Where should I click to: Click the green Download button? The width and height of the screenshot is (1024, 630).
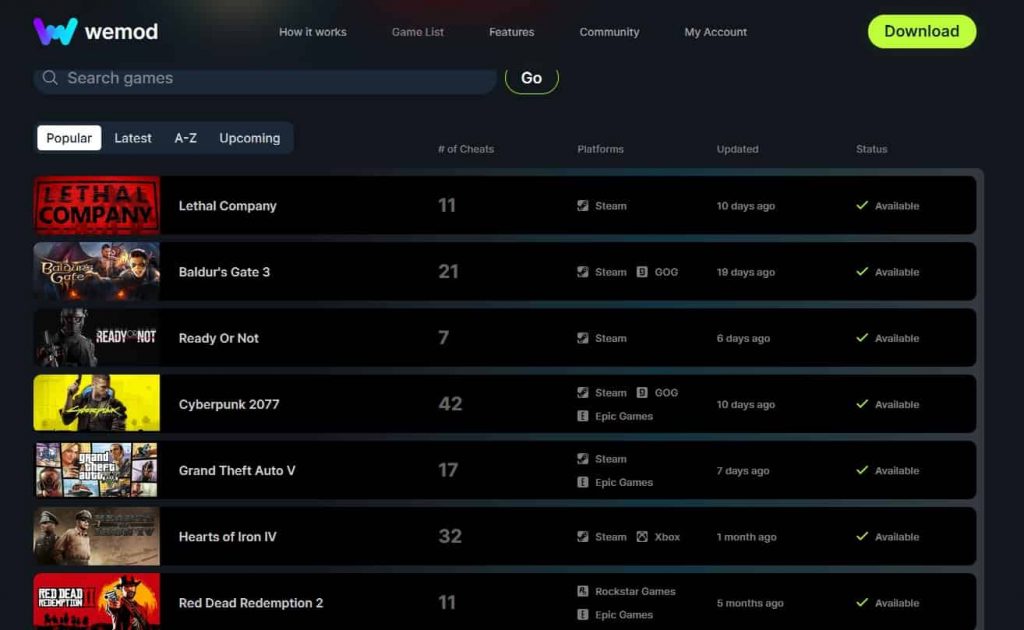point(921,31)
